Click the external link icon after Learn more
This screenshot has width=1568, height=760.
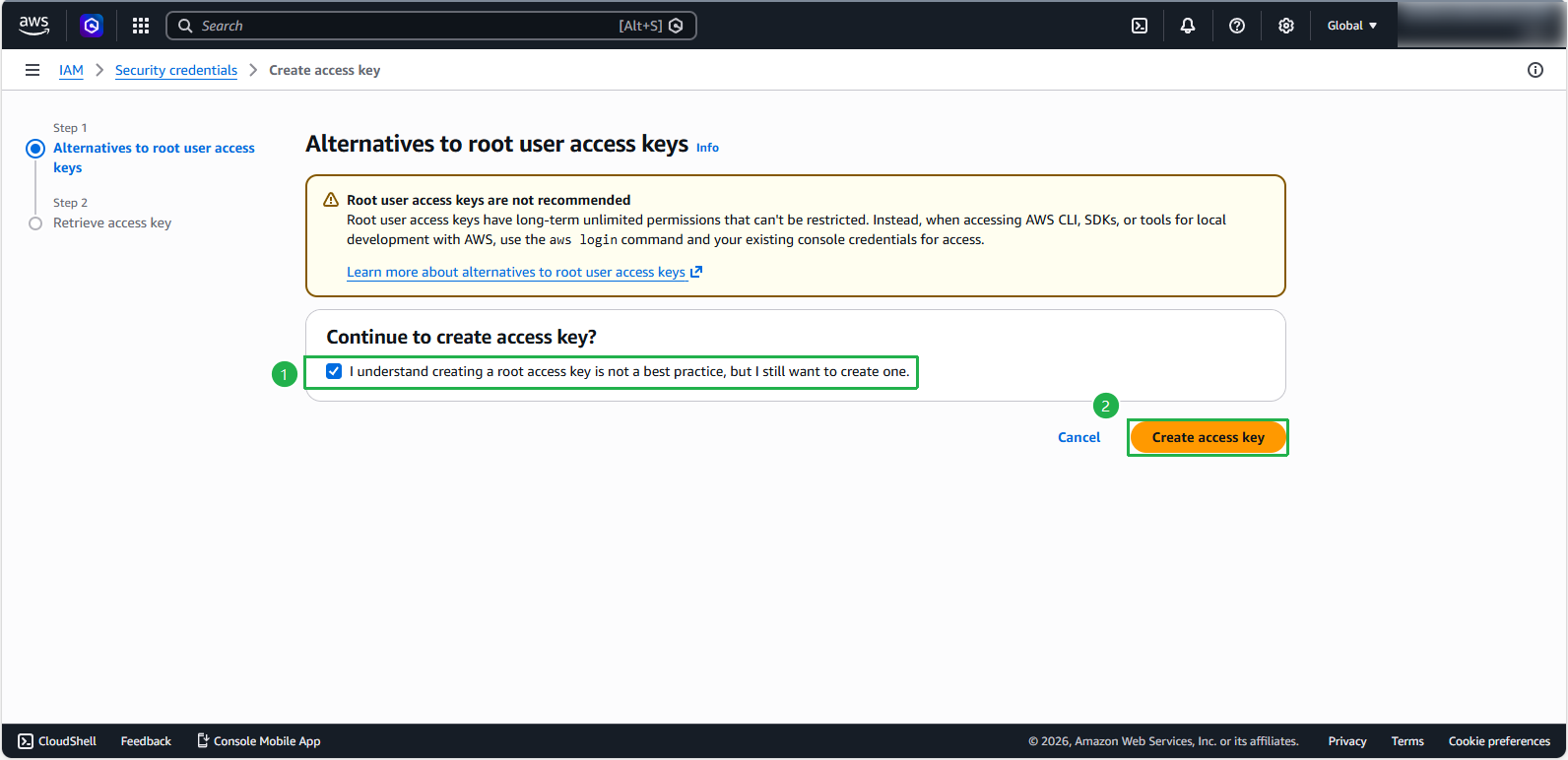tap(696, 272)
